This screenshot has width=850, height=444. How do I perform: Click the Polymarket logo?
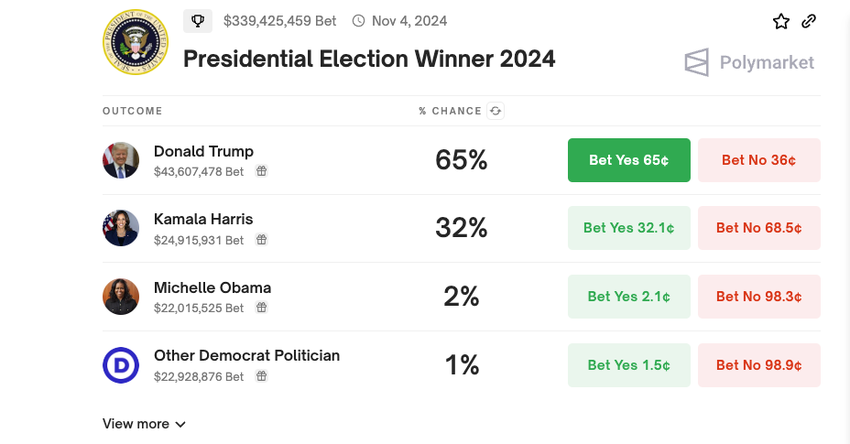[750, 63]
